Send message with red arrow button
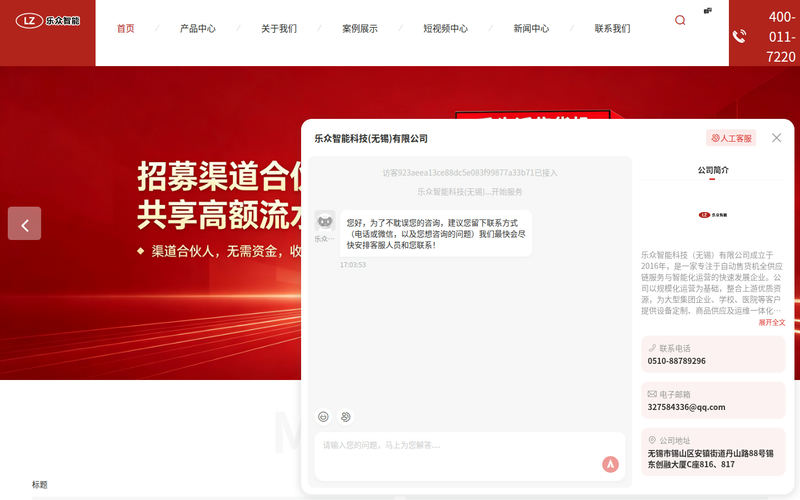Viewport: 800px width, 500px height. pyautogui.click(x=610, y=464)
